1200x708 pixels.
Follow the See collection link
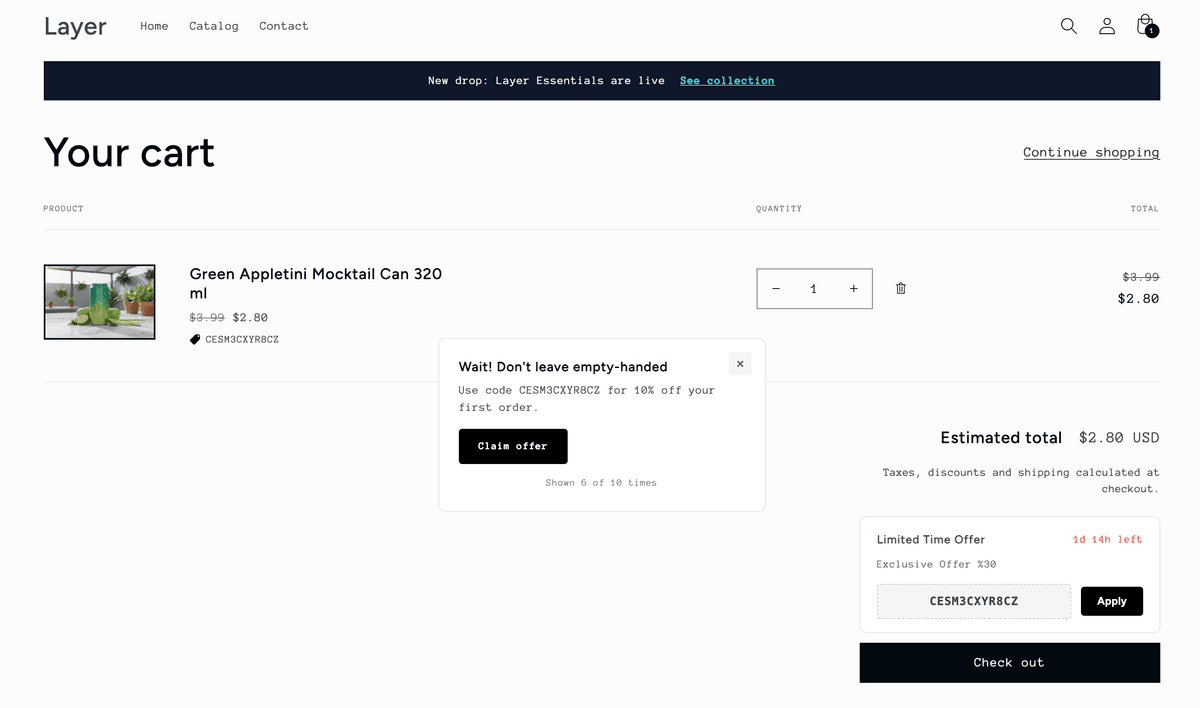(727, 80)
